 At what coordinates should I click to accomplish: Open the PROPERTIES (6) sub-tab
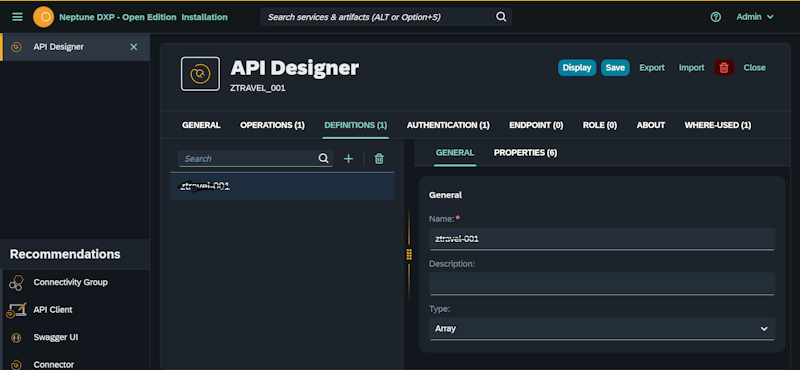525,153
